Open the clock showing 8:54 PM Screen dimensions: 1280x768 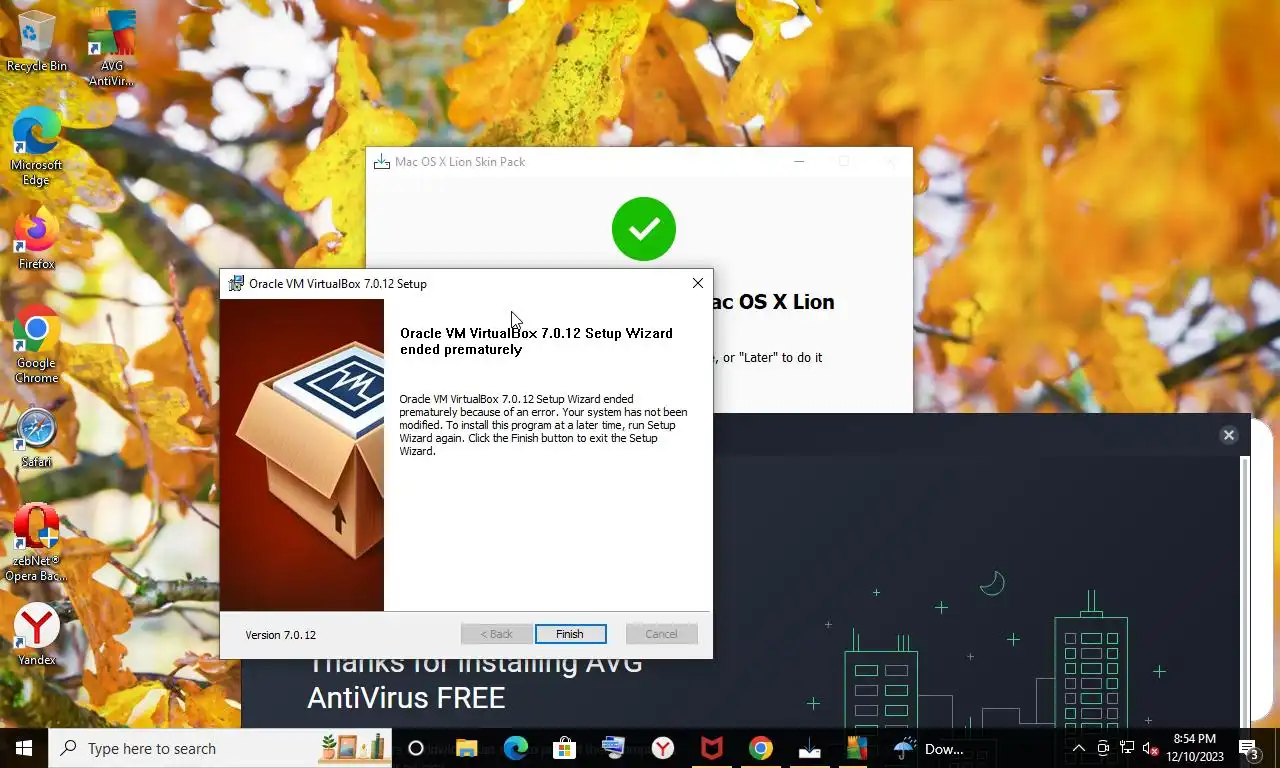(x=1194, y=748)
